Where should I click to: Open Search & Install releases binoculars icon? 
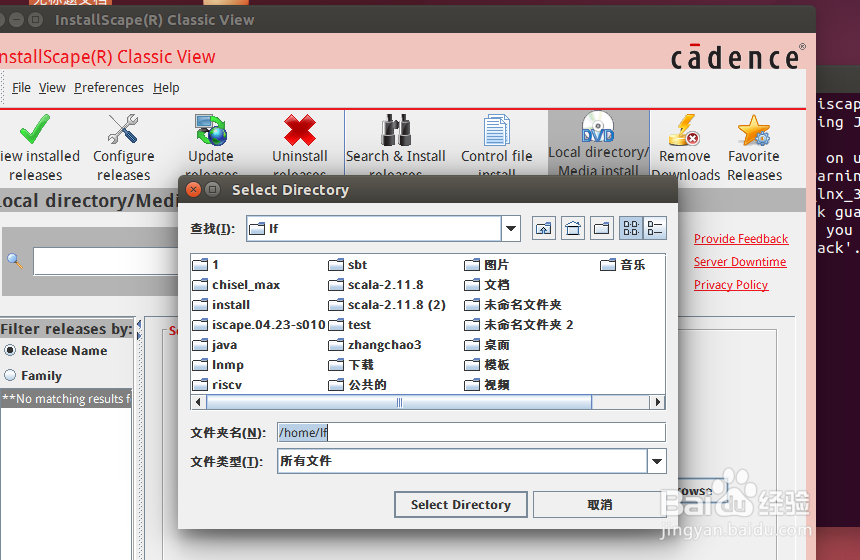(x=395, y=130)
